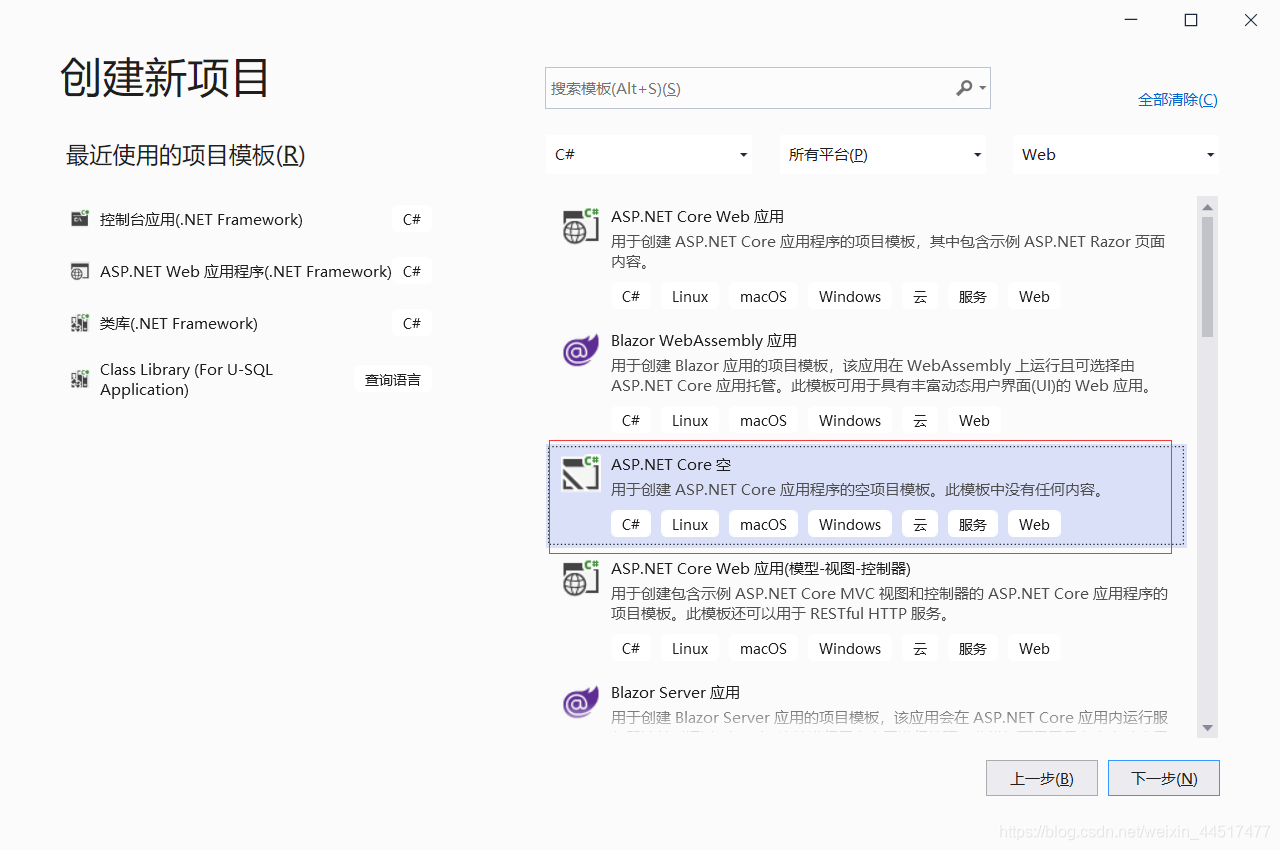This screenshot has width=1280, height=850.
Task: Open the C# language dropdown
Action: coord(649,154)
